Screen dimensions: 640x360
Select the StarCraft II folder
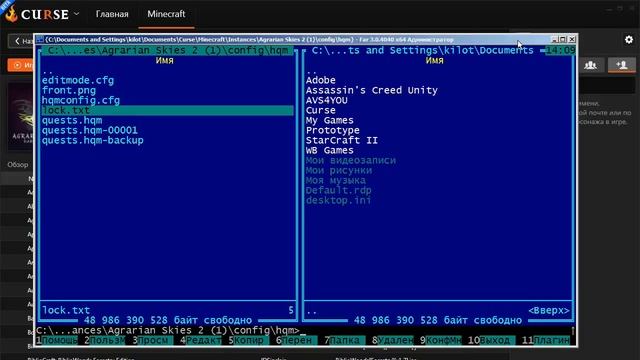(x=342, y=140)
